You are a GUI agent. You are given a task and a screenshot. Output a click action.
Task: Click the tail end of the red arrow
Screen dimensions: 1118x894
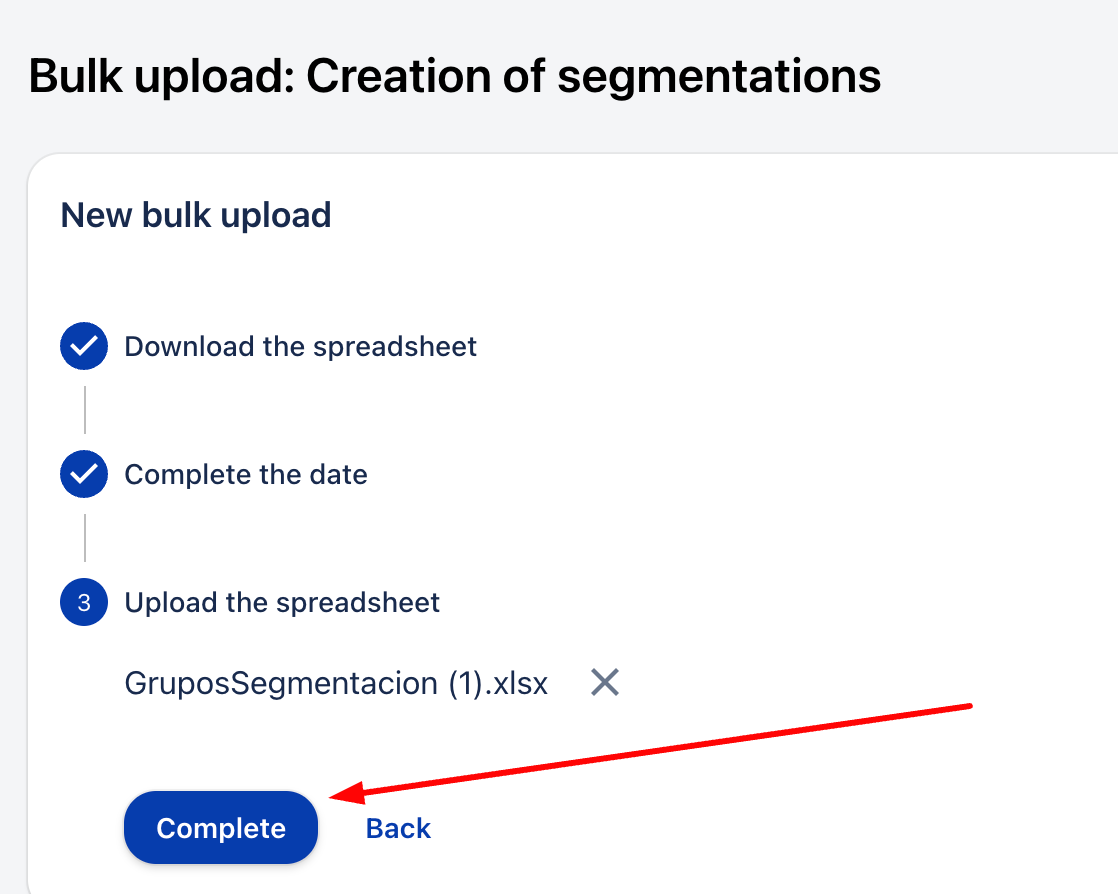[x=967, y=706]
